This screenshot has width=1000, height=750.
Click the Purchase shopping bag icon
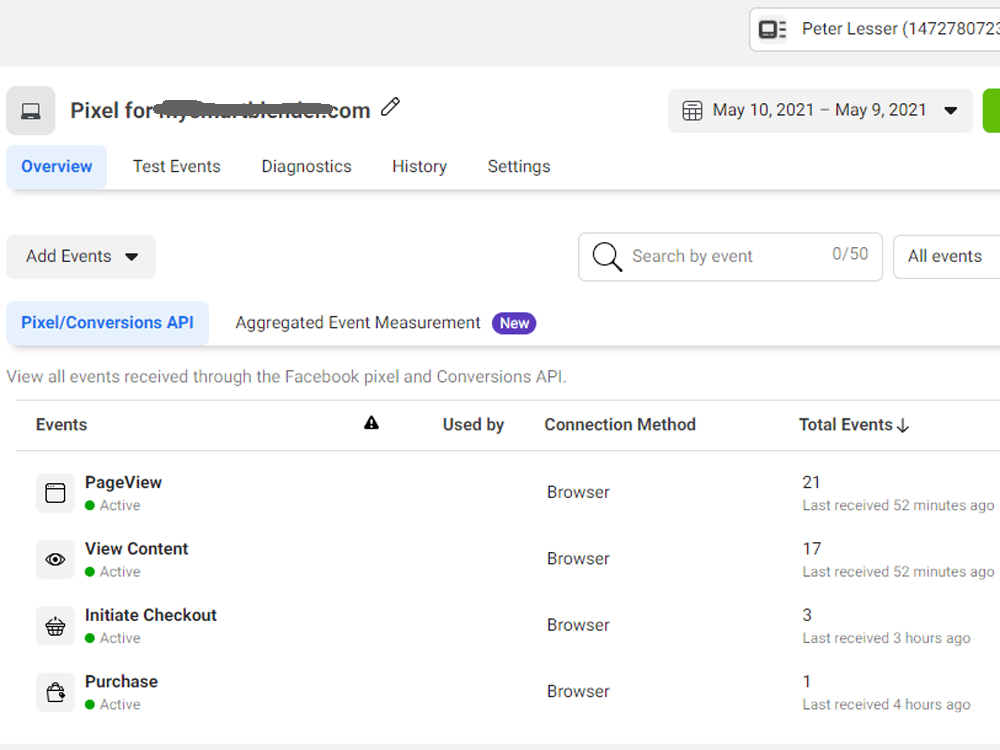55,692
